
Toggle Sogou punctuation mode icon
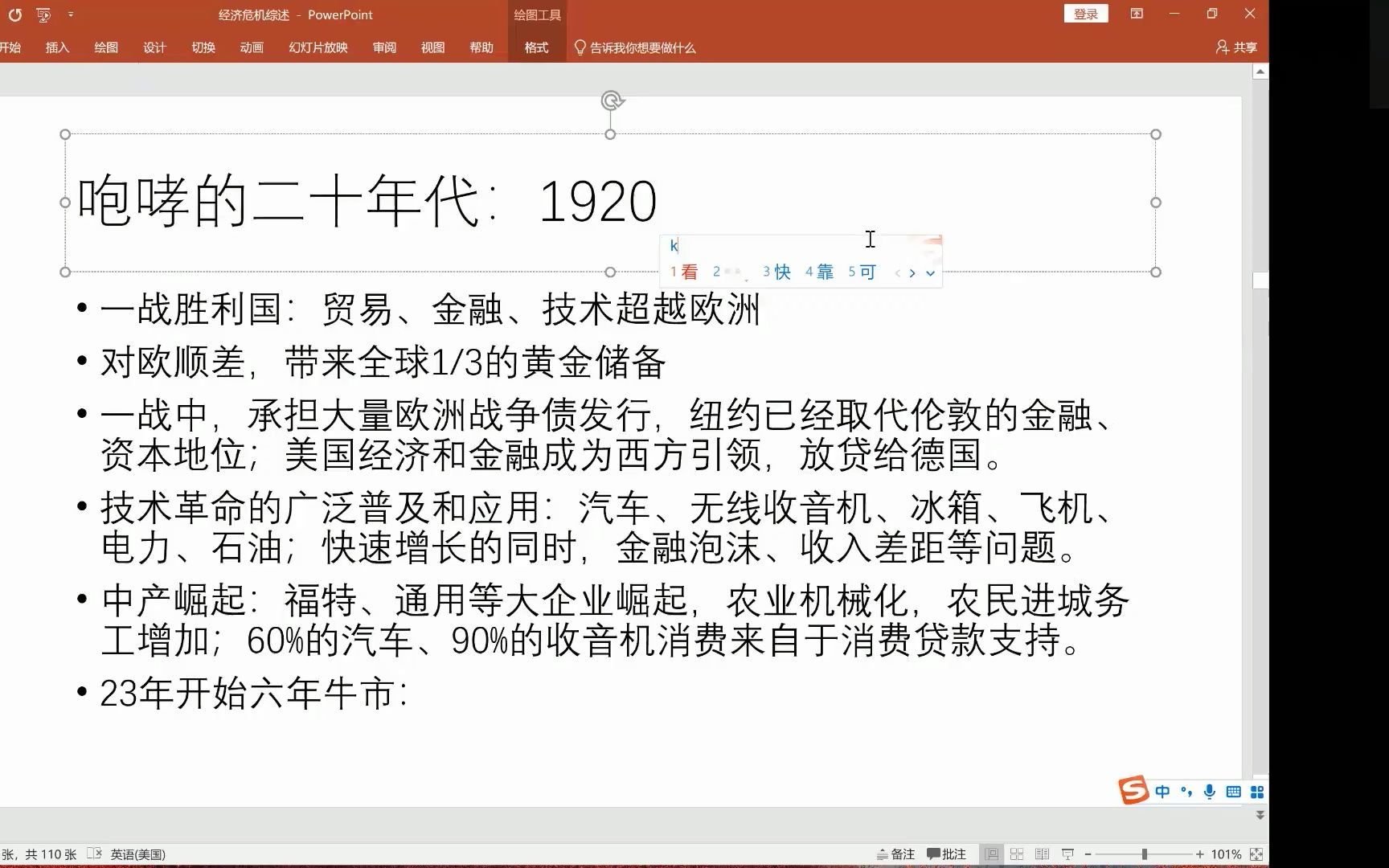(x=1186, y=792)
